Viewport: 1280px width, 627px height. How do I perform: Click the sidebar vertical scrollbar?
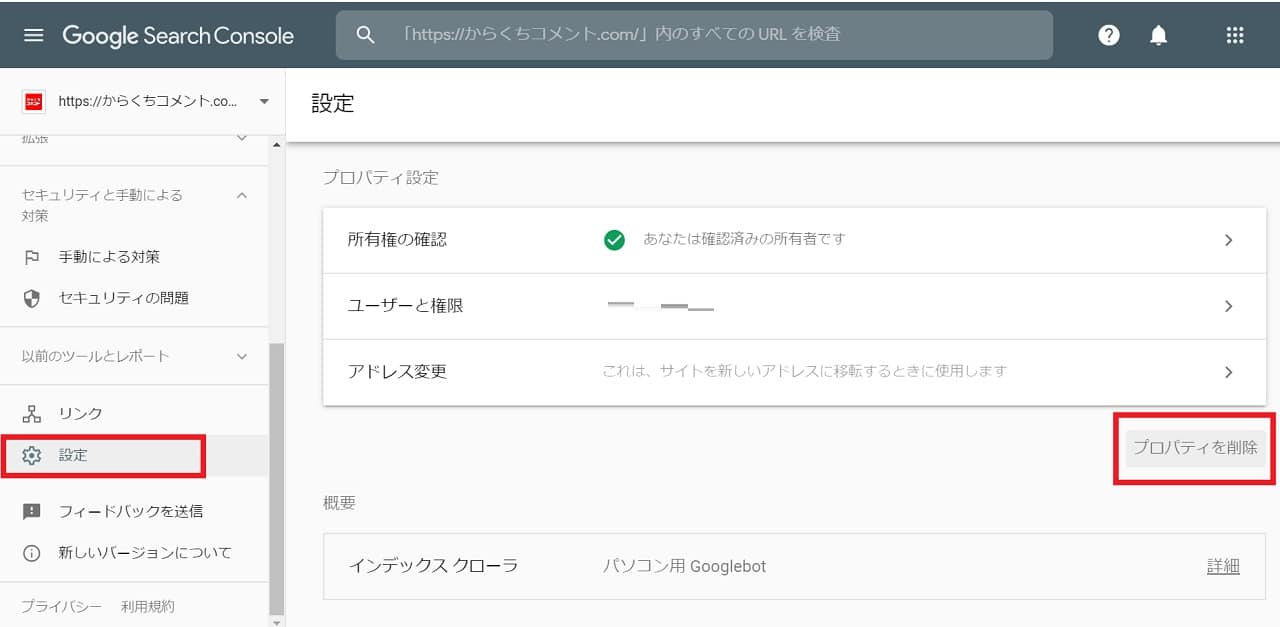(277, 480)
